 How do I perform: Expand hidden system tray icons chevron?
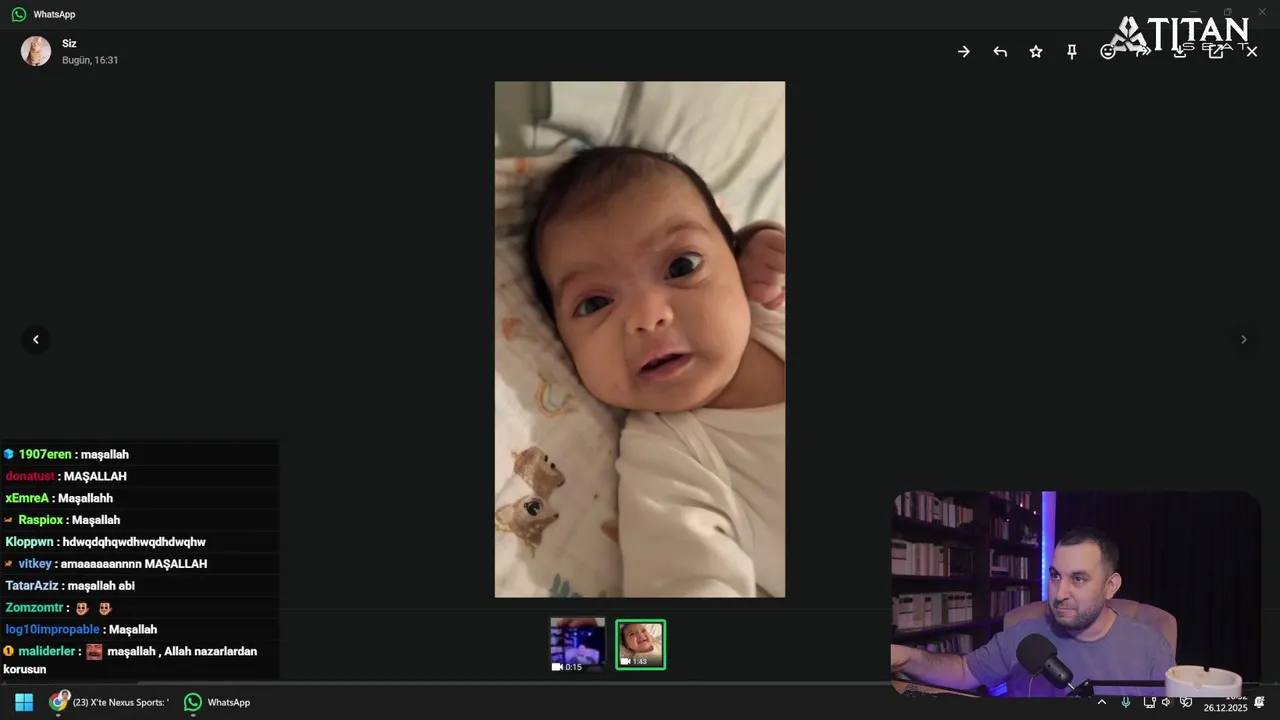(x=1102, y=702)
